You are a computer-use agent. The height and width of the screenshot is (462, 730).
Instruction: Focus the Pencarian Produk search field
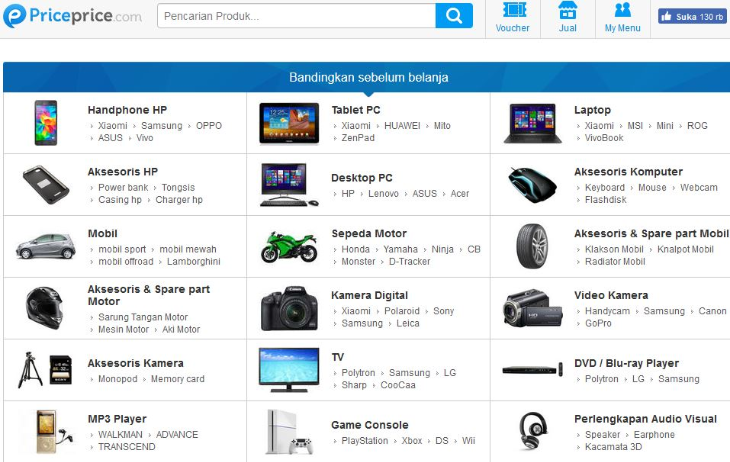coord(297,16)
